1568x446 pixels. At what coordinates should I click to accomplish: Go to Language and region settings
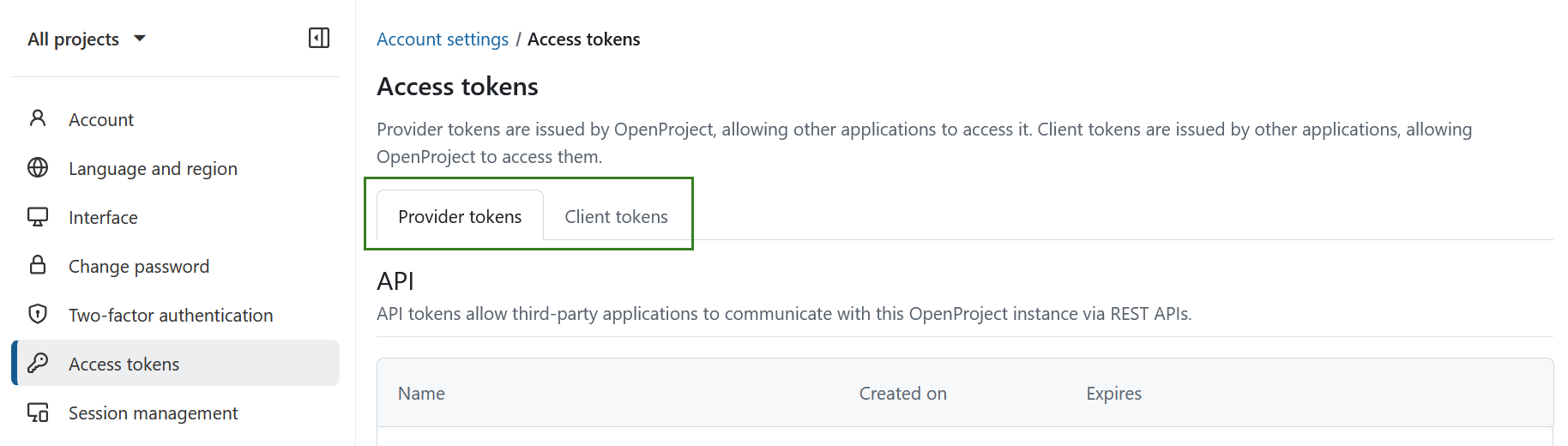pyautogui.click(x=153, y=169)
